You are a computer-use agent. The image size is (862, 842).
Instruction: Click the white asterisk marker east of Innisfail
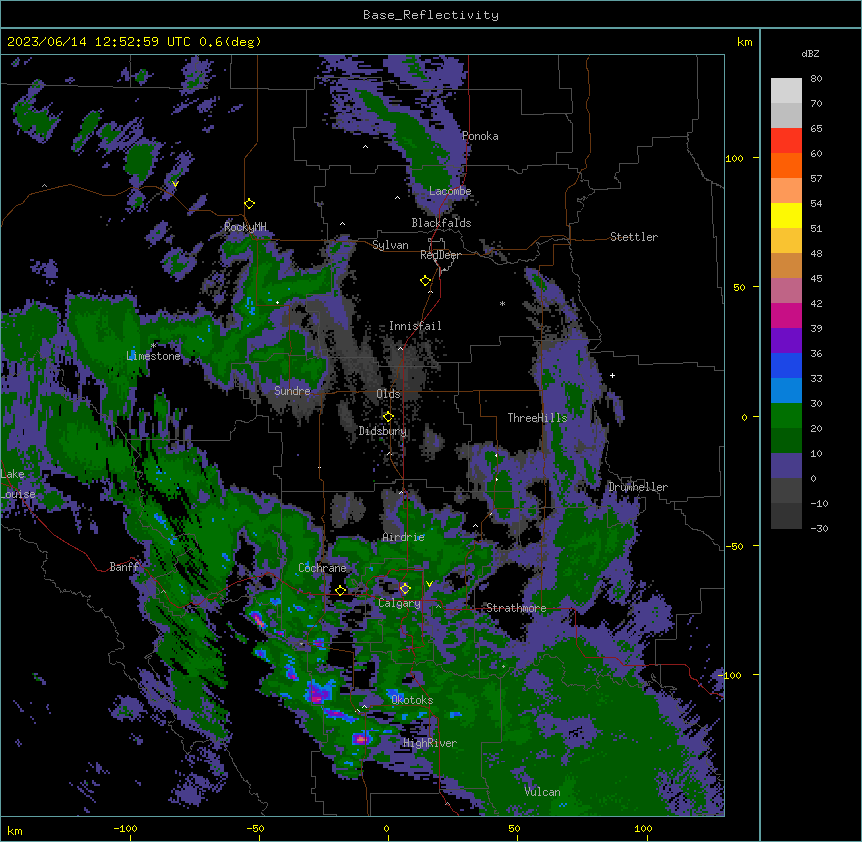(502, 303)
